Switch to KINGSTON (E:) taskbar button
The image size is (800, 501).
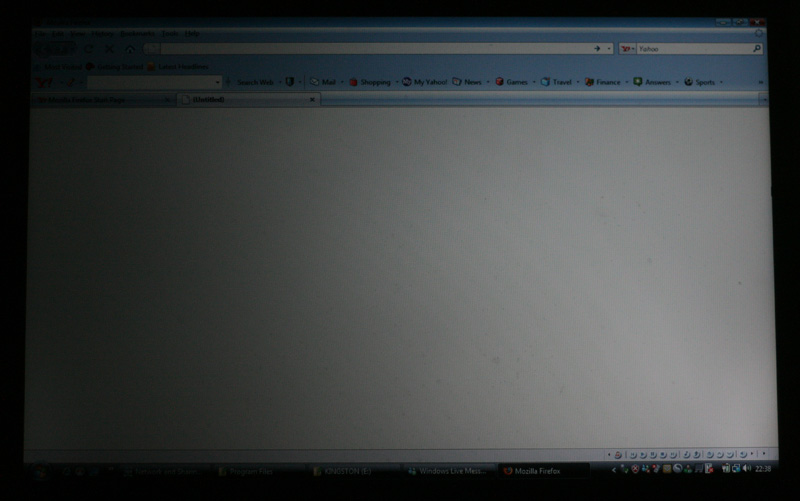pos(355,472)
